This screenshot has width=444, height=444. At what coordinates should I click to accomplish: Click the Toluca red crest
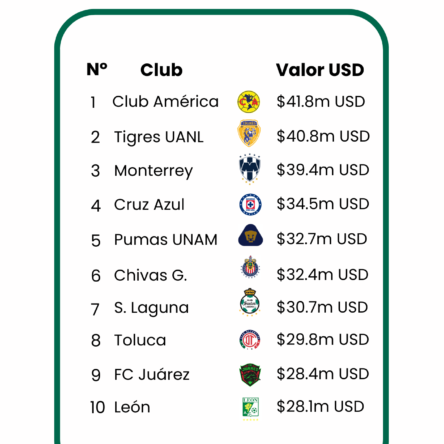(x=250, y=340)
